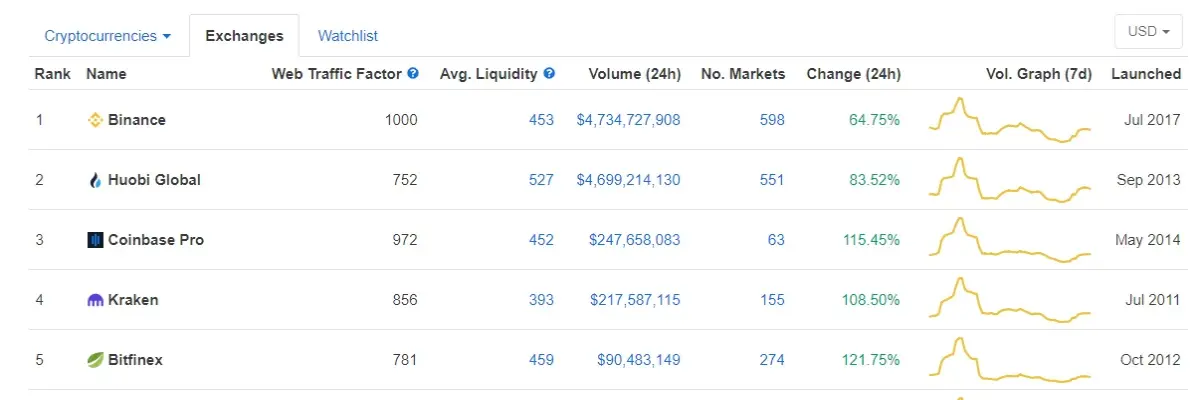The width and height of the screenshot is (1200, 400).
Task: Click the Coinbase Pro logo icon
Action: [x=96, y=240]
